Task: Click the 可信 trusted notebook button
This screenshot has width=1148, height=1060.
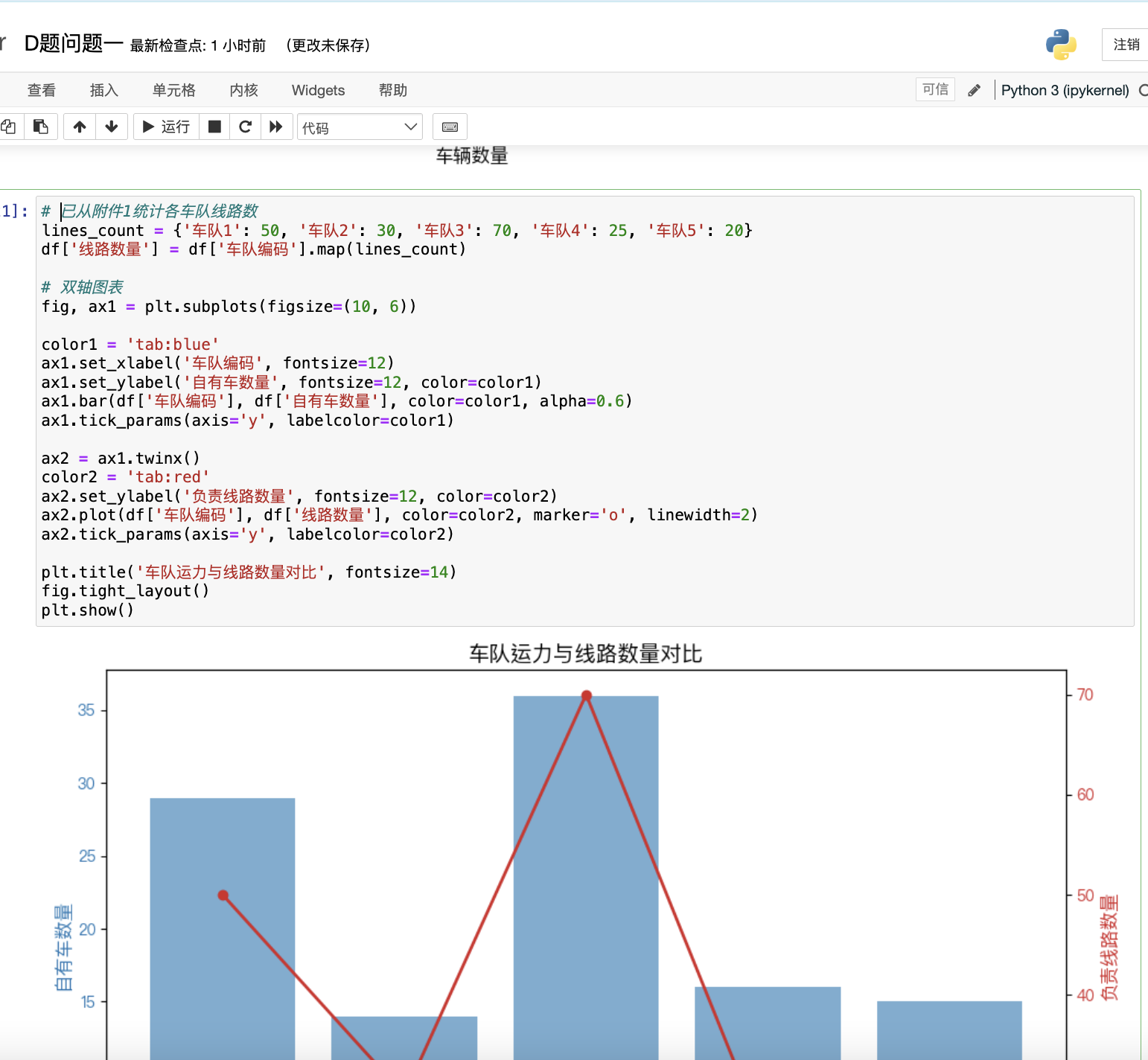Action: (x=935, y=89)
